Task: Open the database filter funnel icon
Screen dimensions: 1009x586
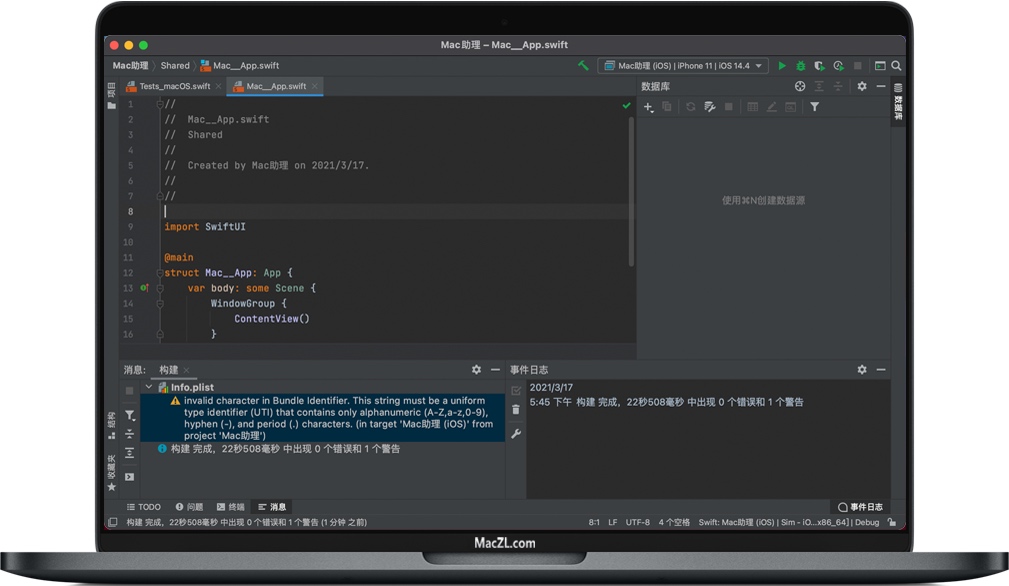Action: point(815,106)
